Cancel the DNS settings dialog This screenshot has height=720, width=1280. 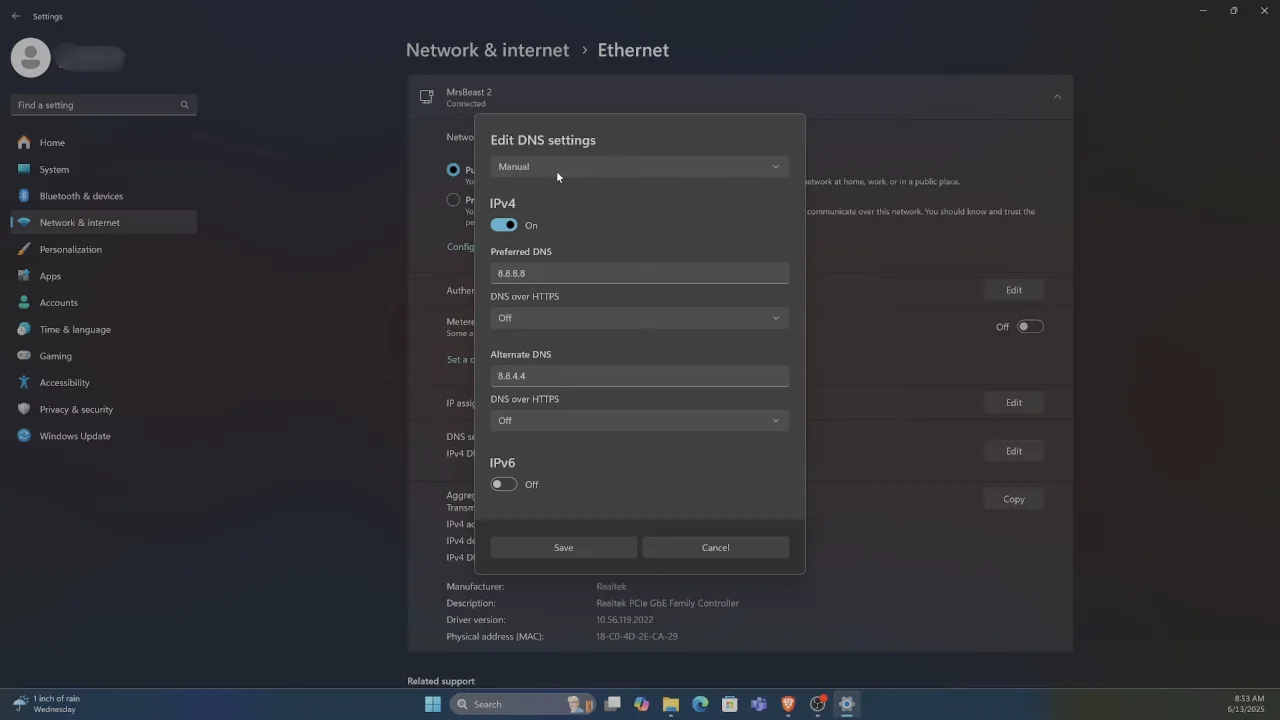(x=715, y=547)
